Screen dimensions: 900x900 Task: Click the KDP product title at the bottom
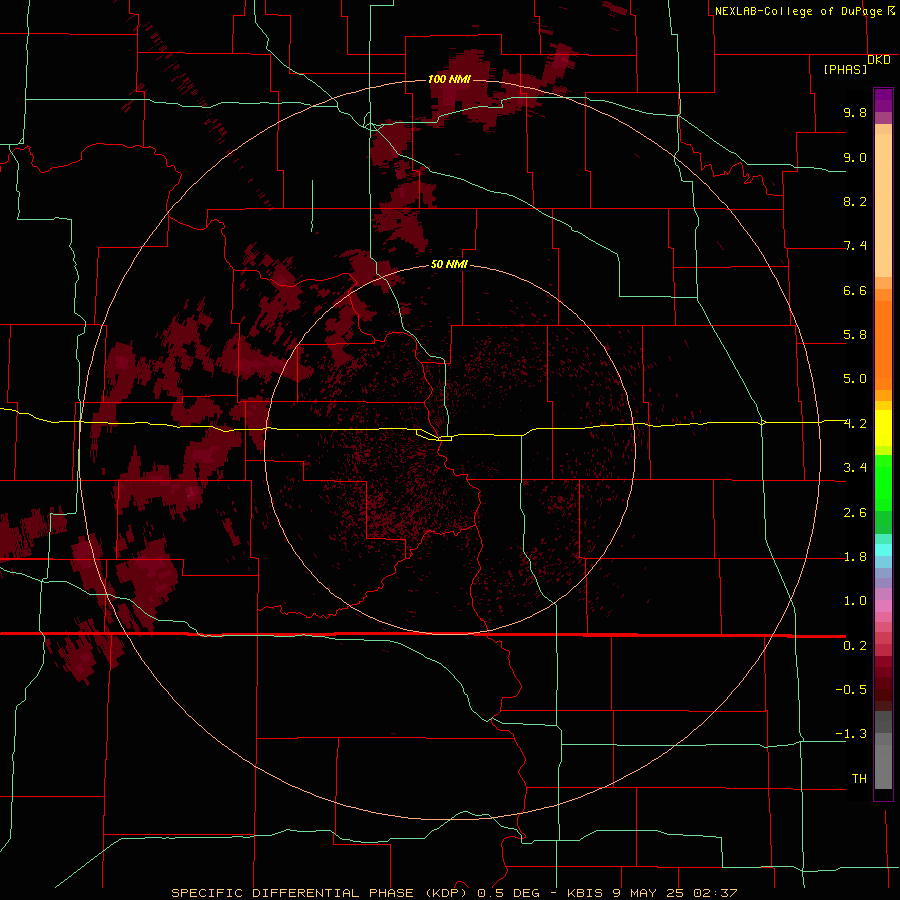click(454, 893)
